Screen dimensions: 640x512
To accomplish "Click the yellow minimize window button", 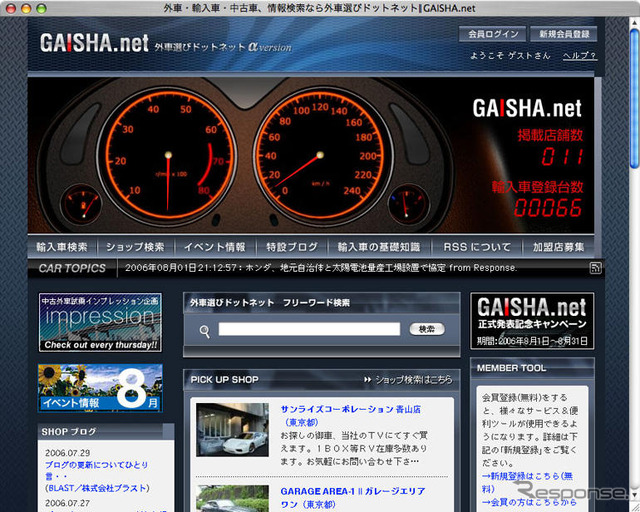I will pyautogui.click(x=26, y=8).
